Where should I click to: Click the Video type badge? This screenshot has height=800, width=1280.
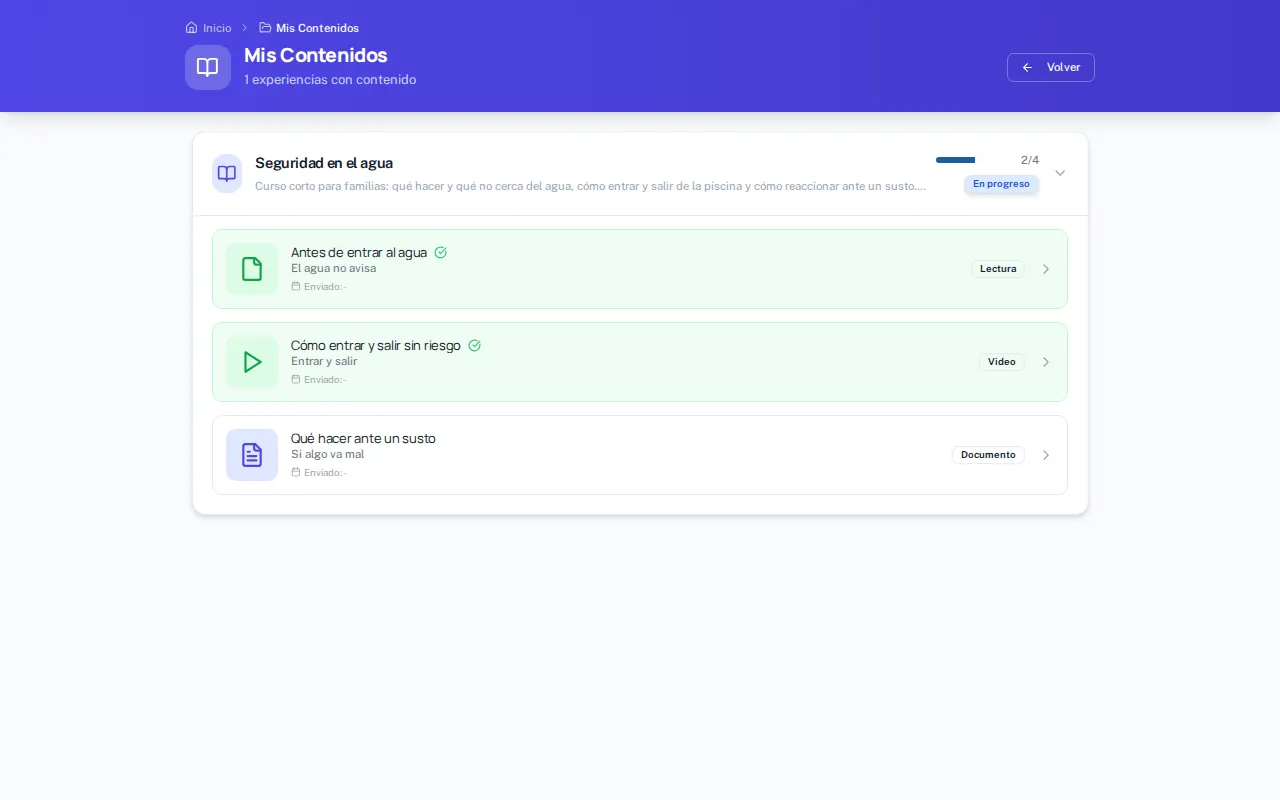[x=1002, y=362]
